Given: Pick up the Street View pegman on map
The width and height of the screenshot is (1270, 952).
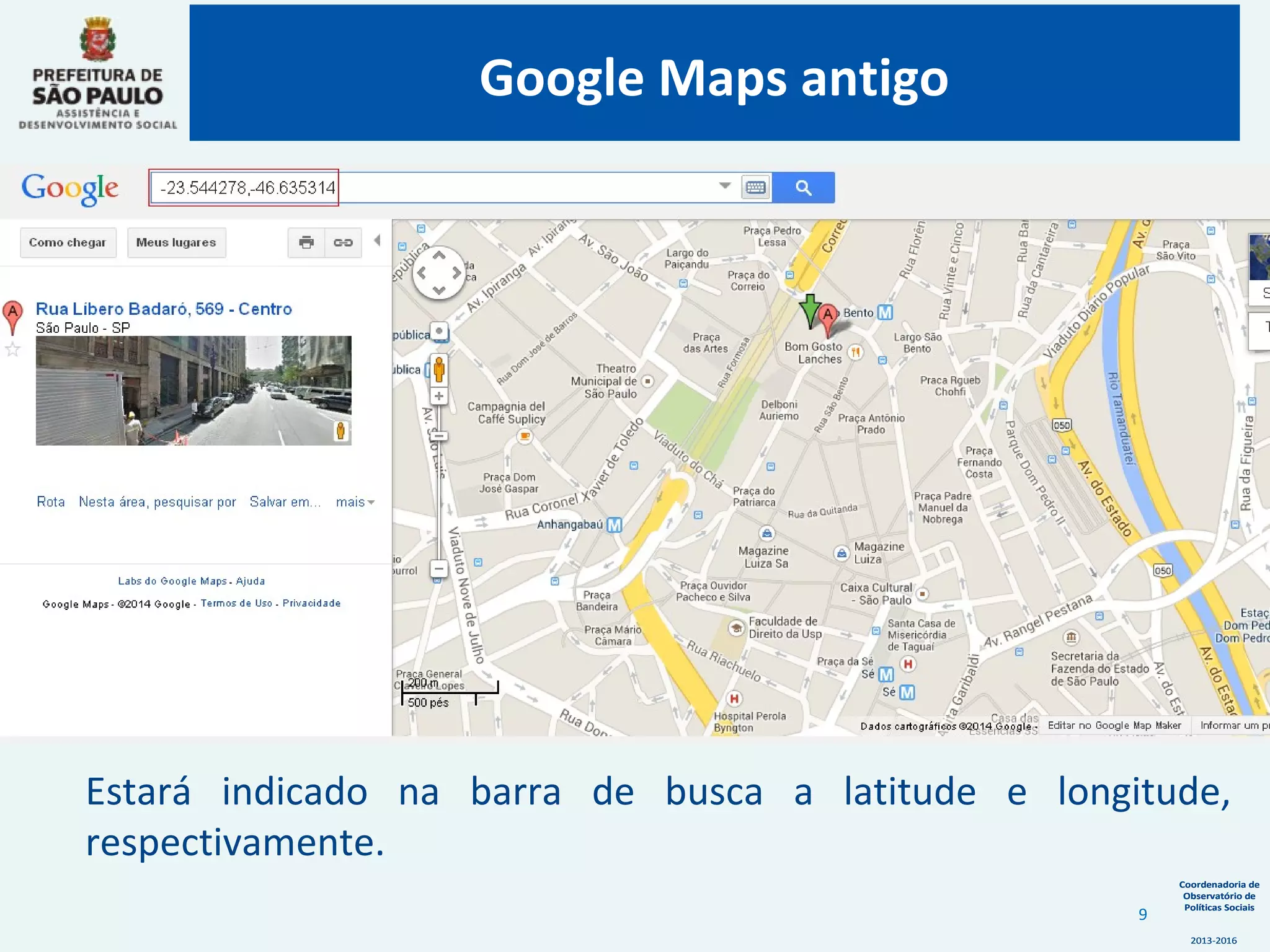Looking at the screenshot, I should click(439, 369).
